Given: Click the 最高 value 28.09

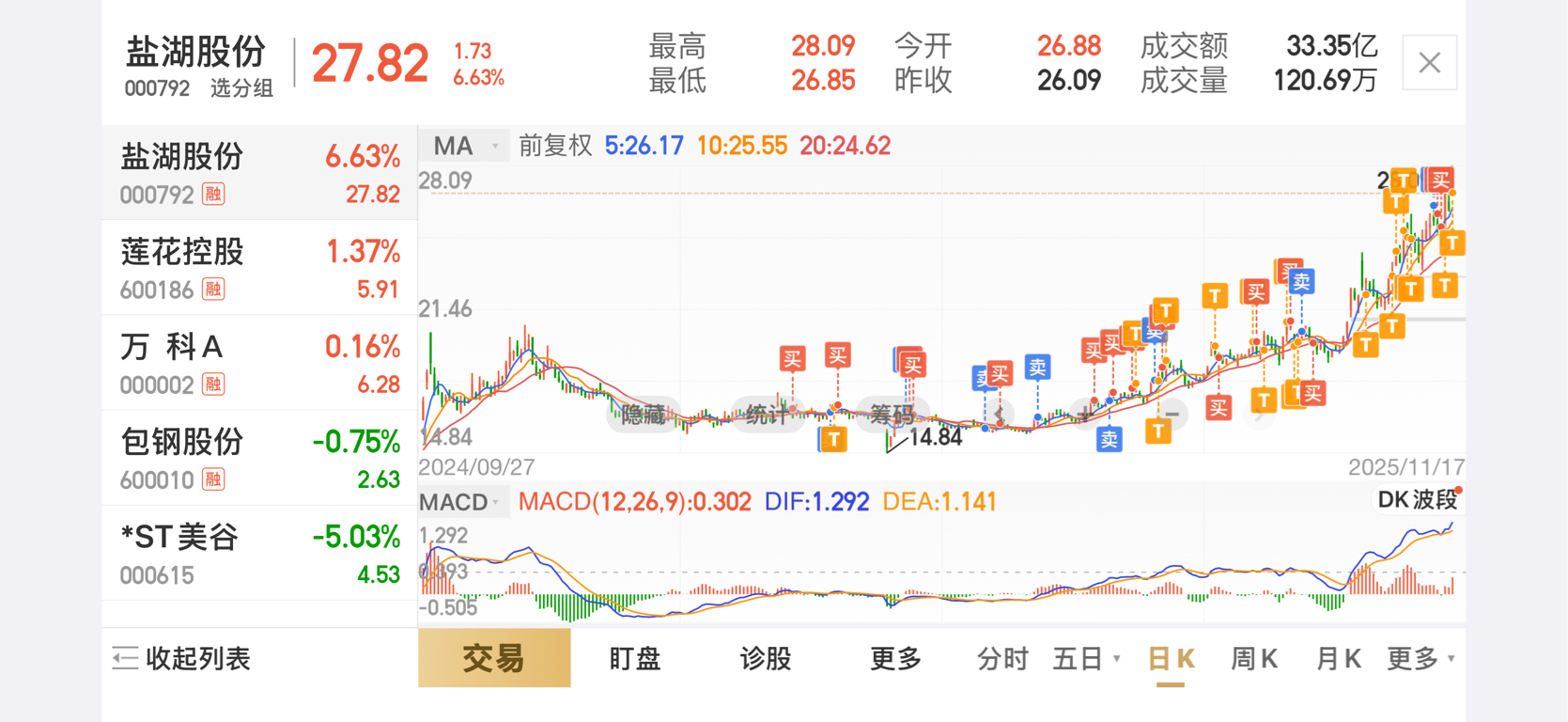Looking at the screenshot, I should (823, 46).
